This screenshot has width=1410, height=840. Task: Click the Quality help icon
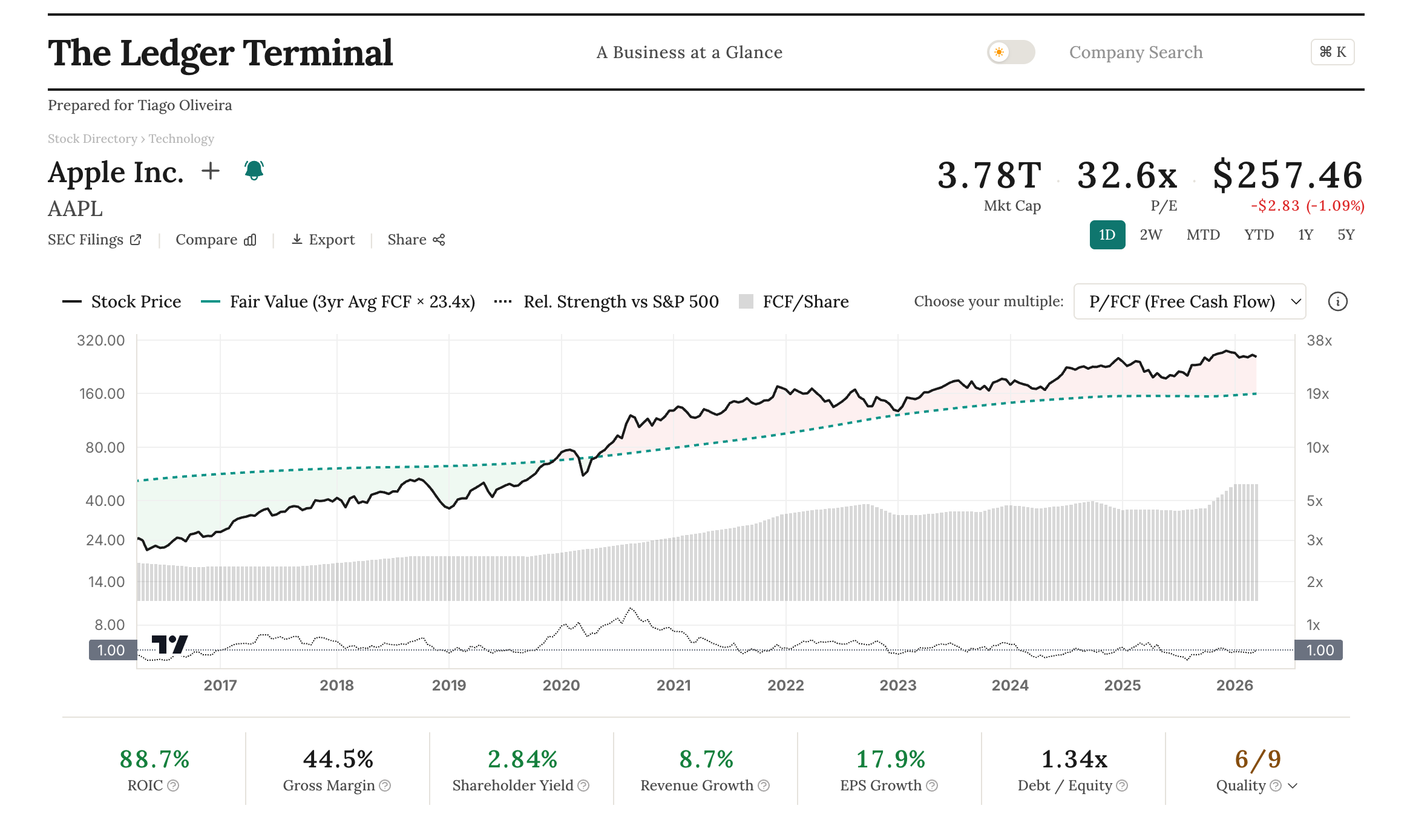tap(1276, 786)
